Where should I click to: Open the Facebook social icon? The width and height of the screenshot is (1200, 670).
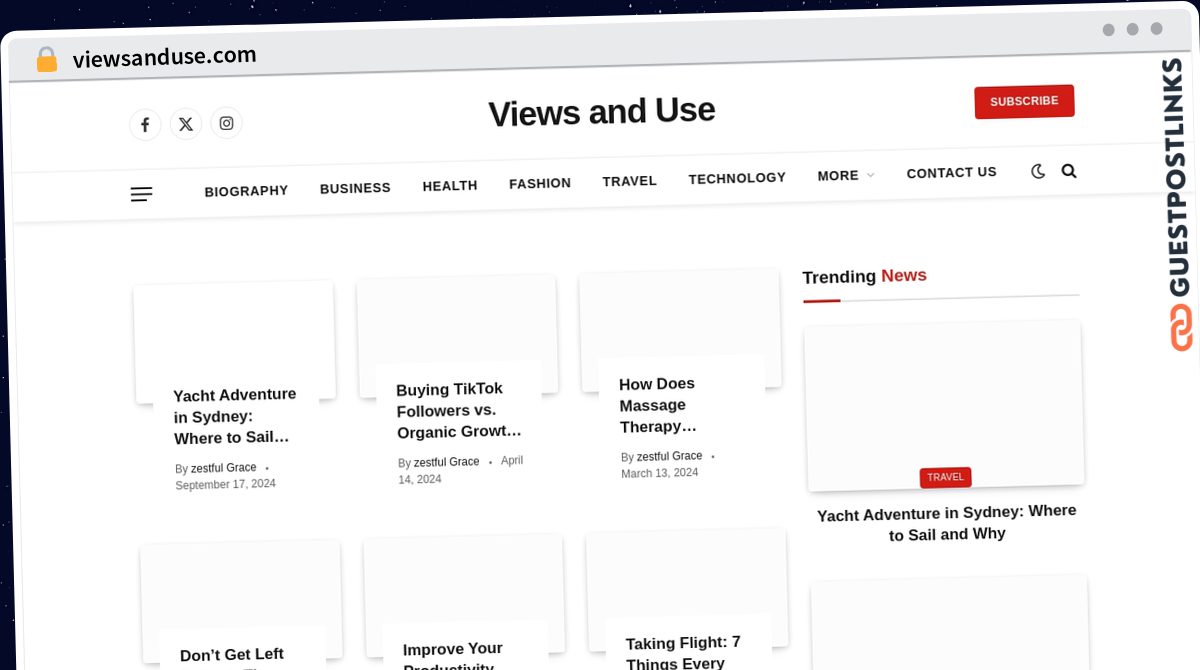pos(145,124)
